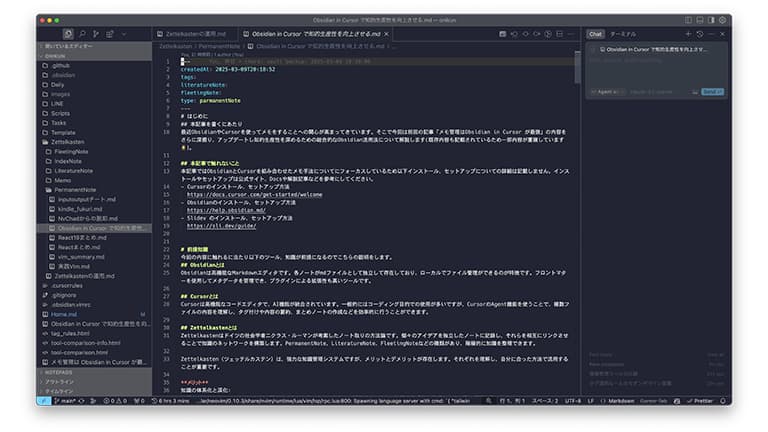Open the Agent mode dropdown
The image size is (768, 432).
[x=607, y=92]
